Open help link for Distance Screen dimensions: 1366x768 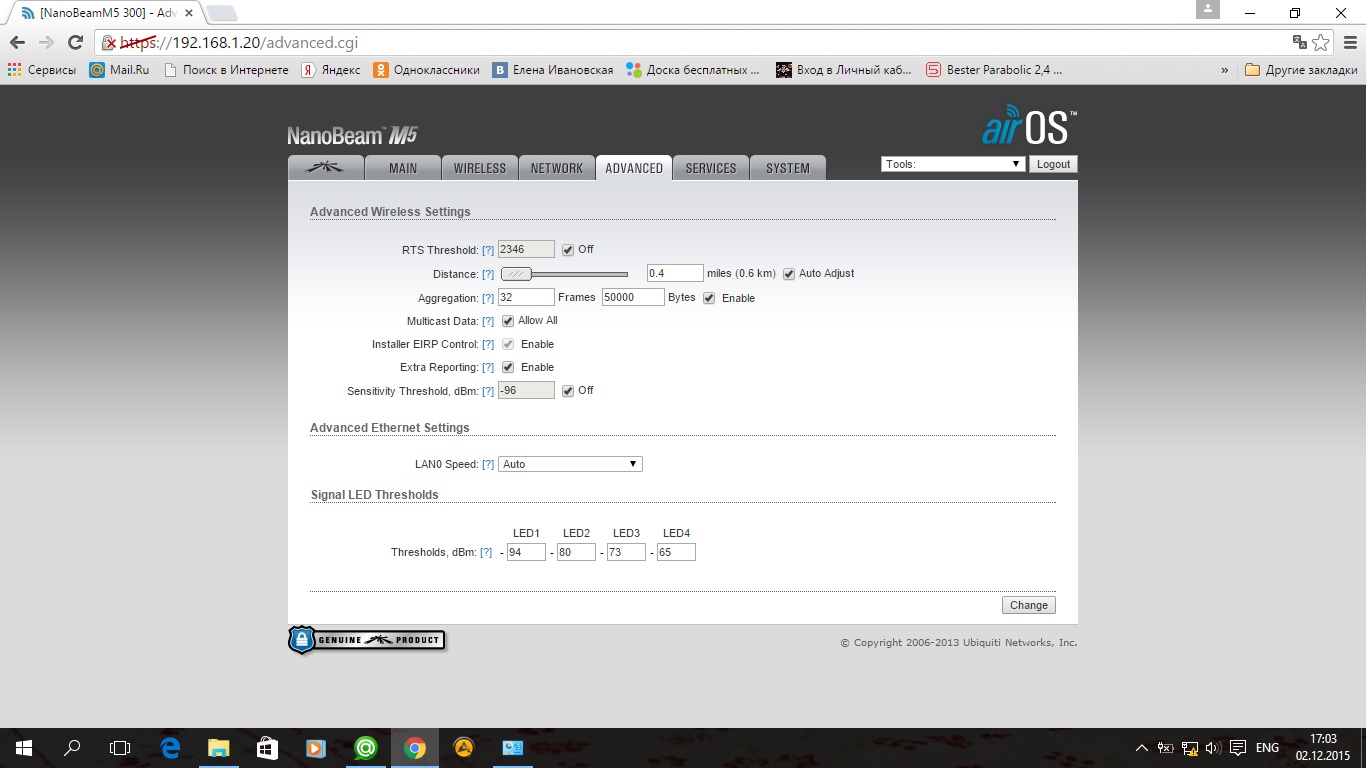tap(488, 274)
